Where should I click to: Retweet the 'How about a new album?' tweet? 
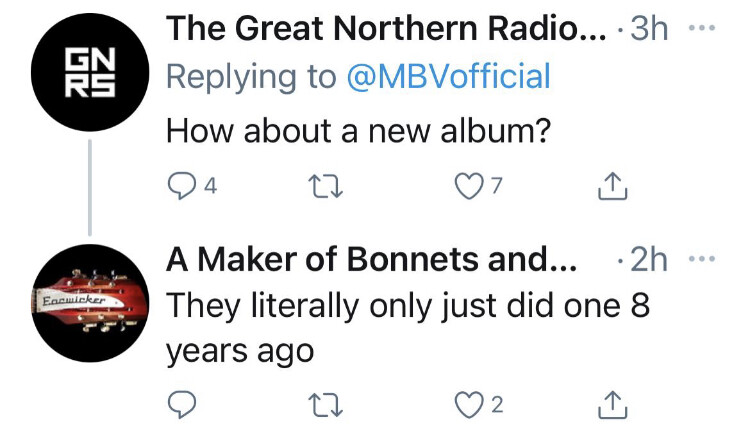pyautogui.click(x=326, y=186)
